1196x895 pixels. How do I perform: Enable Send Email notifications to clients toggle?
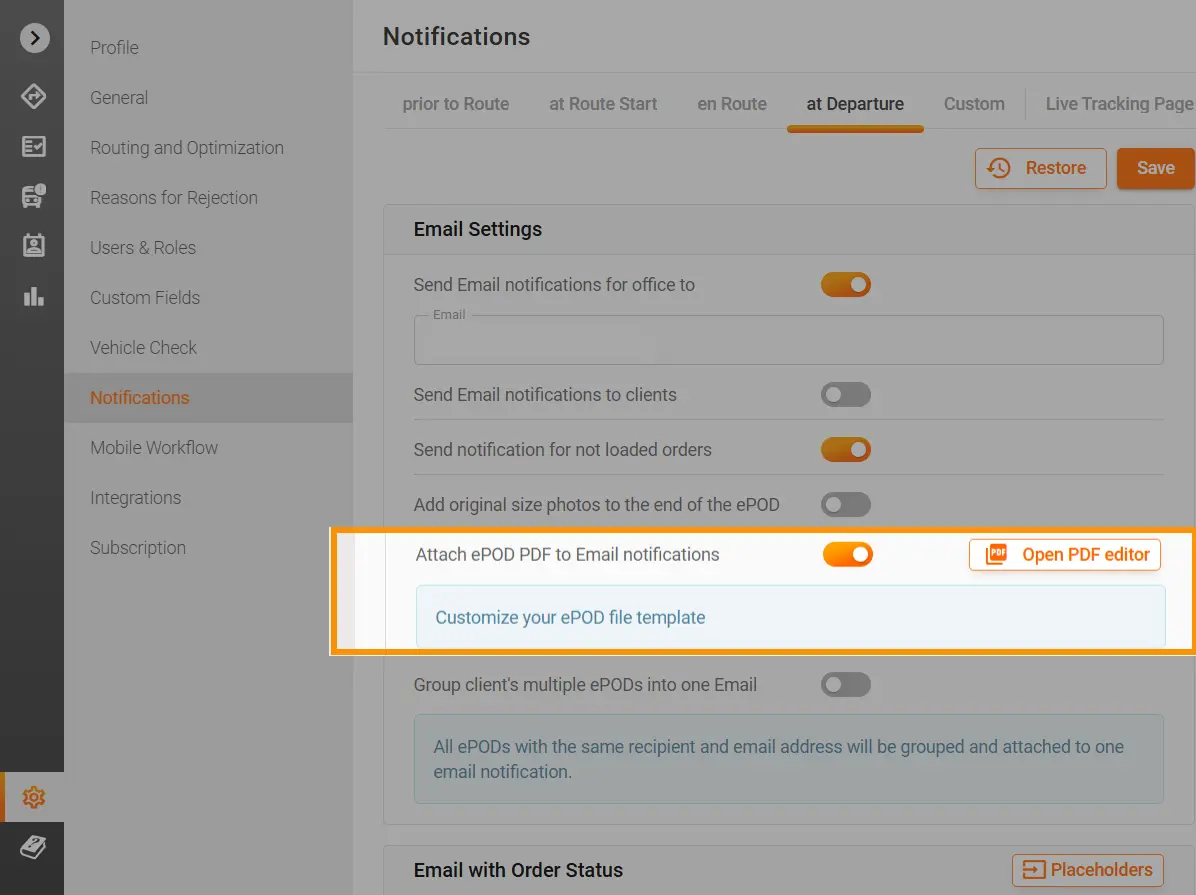(846, 394)
